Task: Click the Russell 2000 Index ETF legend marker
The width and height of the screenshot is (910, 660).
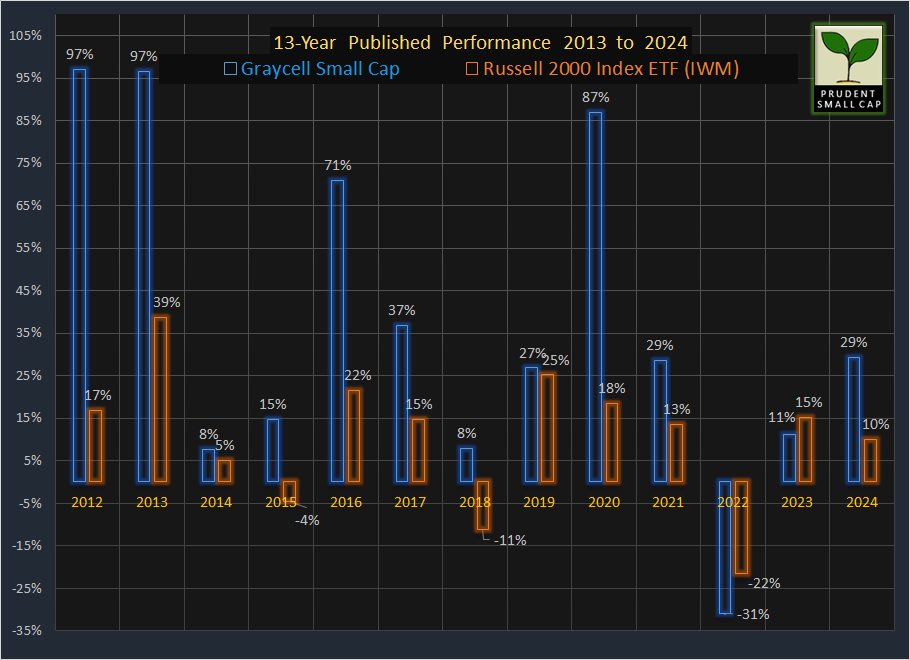Action: point(472,68)
